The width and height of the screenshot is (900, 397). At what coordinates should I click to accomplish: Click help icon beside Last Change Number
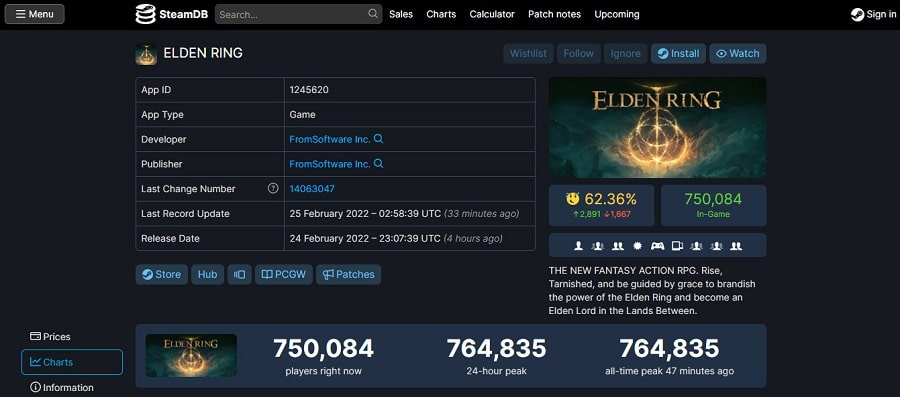(x=273, y=188)
